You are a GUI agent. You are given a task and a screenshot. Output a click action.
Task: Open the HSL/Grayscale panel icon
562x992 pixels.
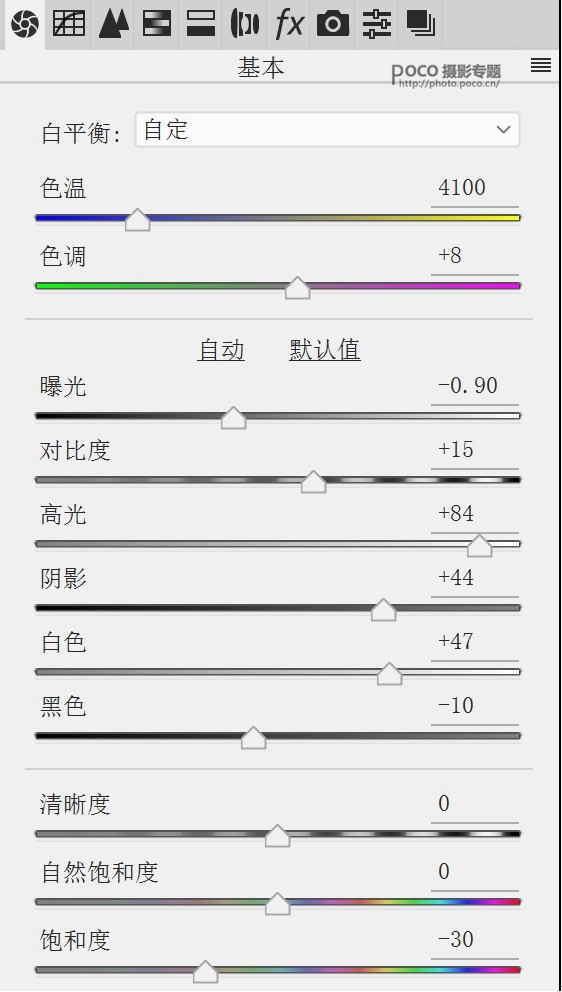157,24
